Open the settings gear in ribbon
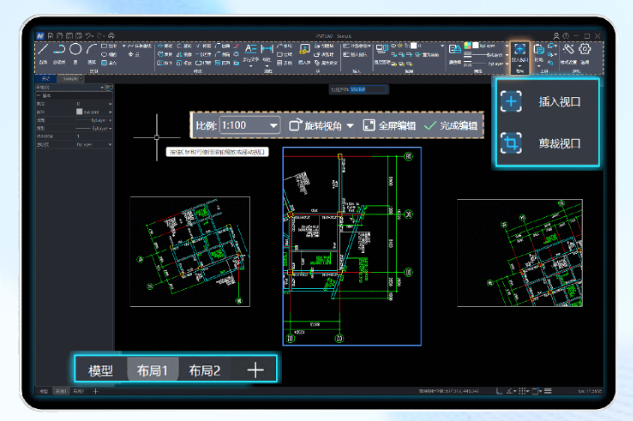The width and height of the screenshot is (633, 421). coord(586,50)
